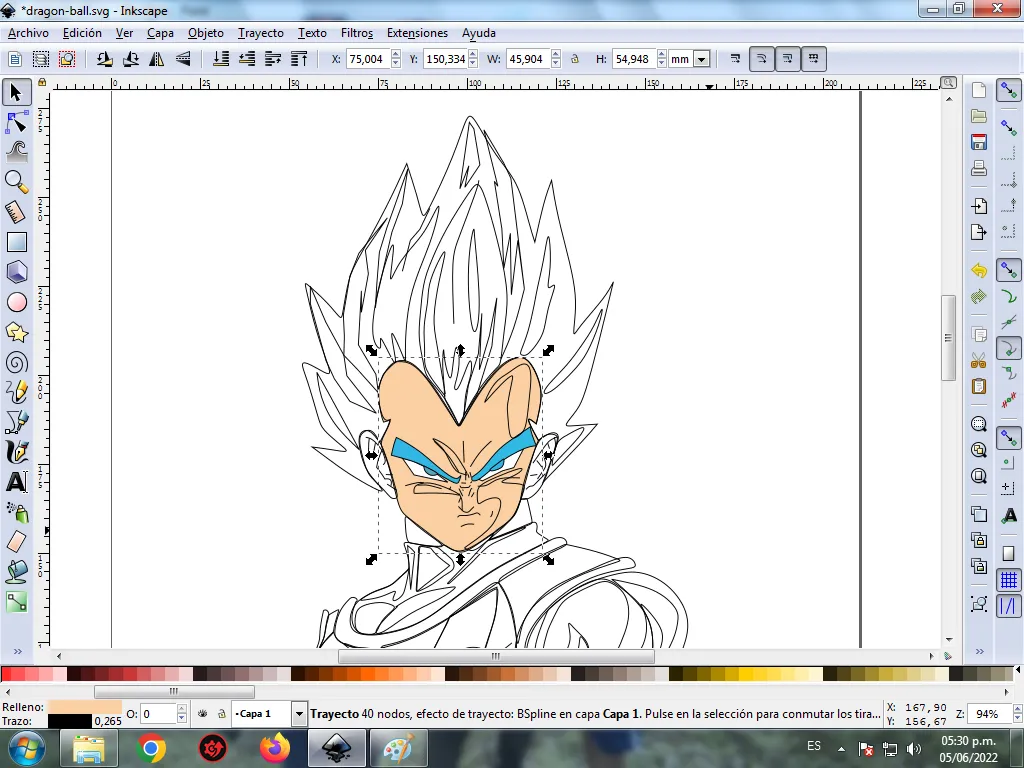Select the Eraser tool

[16, 542]
